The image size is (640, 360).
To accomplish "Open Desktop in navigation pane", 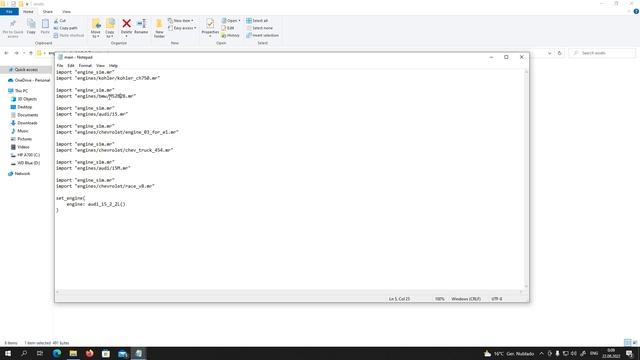I will [x=22, y=107].
